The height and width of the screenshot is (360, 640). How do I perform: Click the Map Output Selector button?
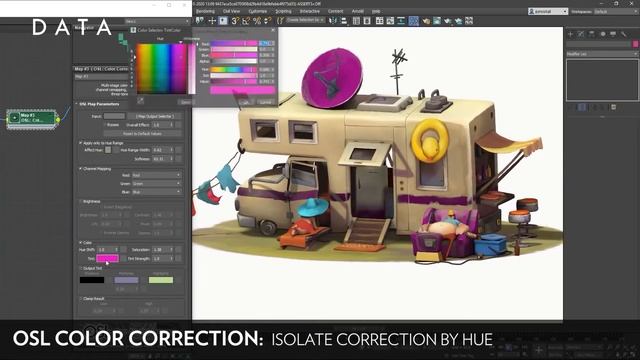point(155,116)
